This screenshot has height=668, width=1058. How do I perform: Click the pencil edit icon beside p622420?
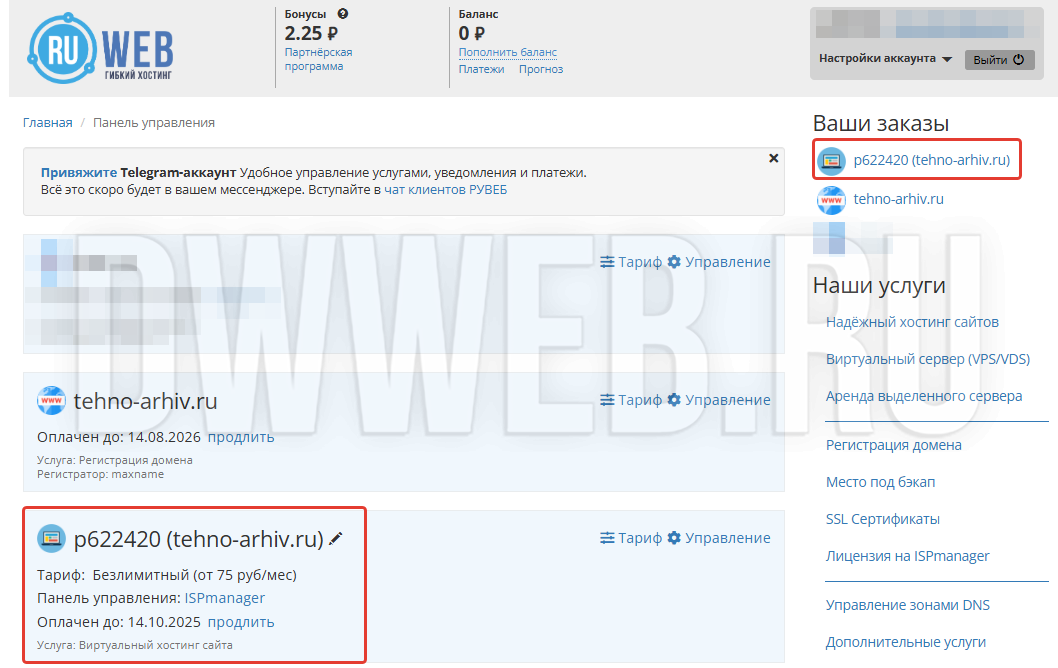point(336,539)
